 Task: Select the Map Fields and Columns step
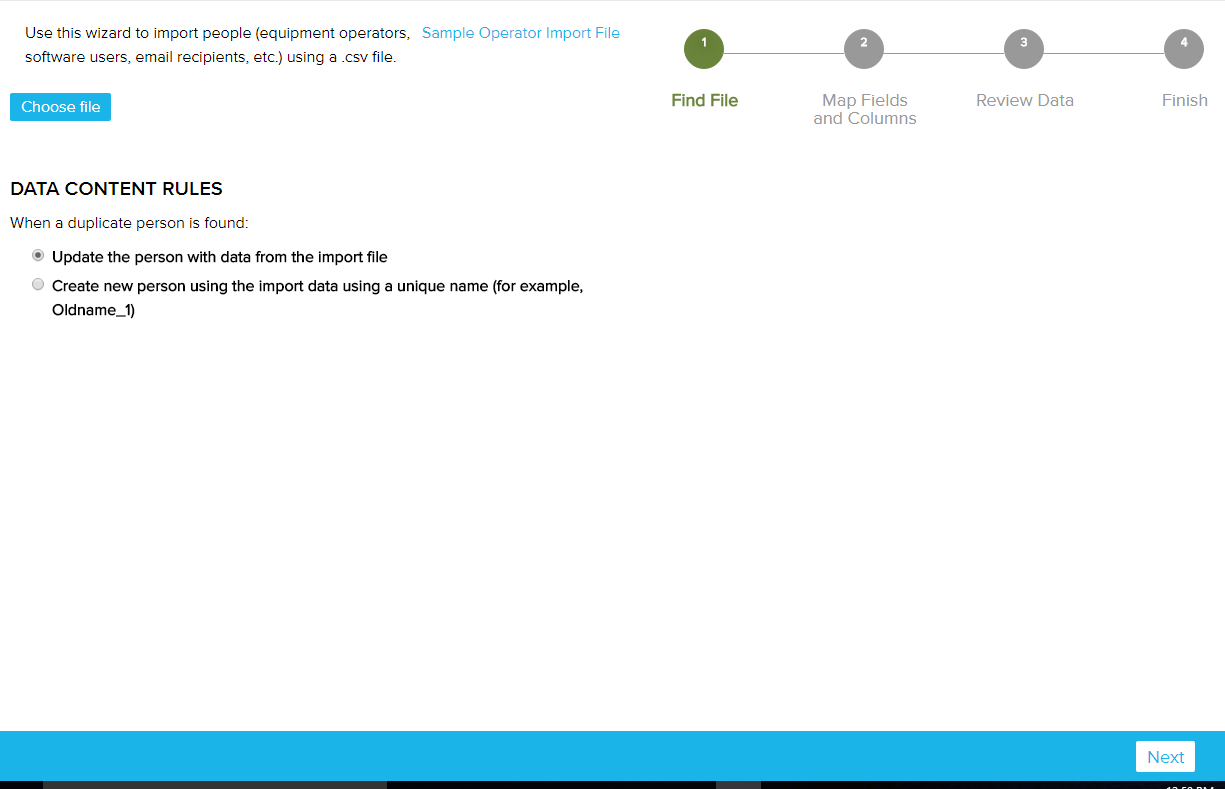(864, 109)
